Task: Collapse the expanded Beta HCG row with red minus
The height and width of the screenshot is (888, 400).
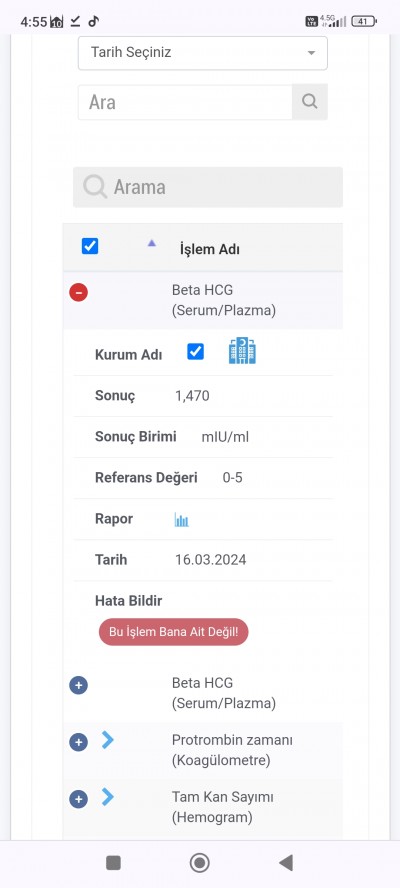Action: tap(78, 292)
